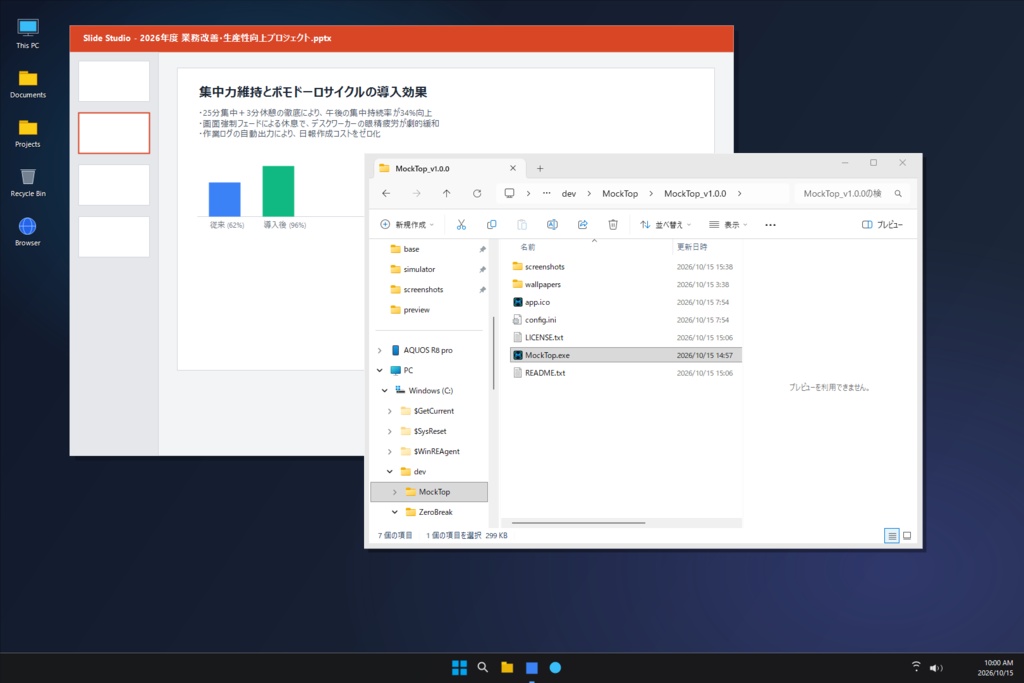Screen dimensions: 1024x683
Task: Collapse the ZeroBreak folder node
Action: pos(394,512)
